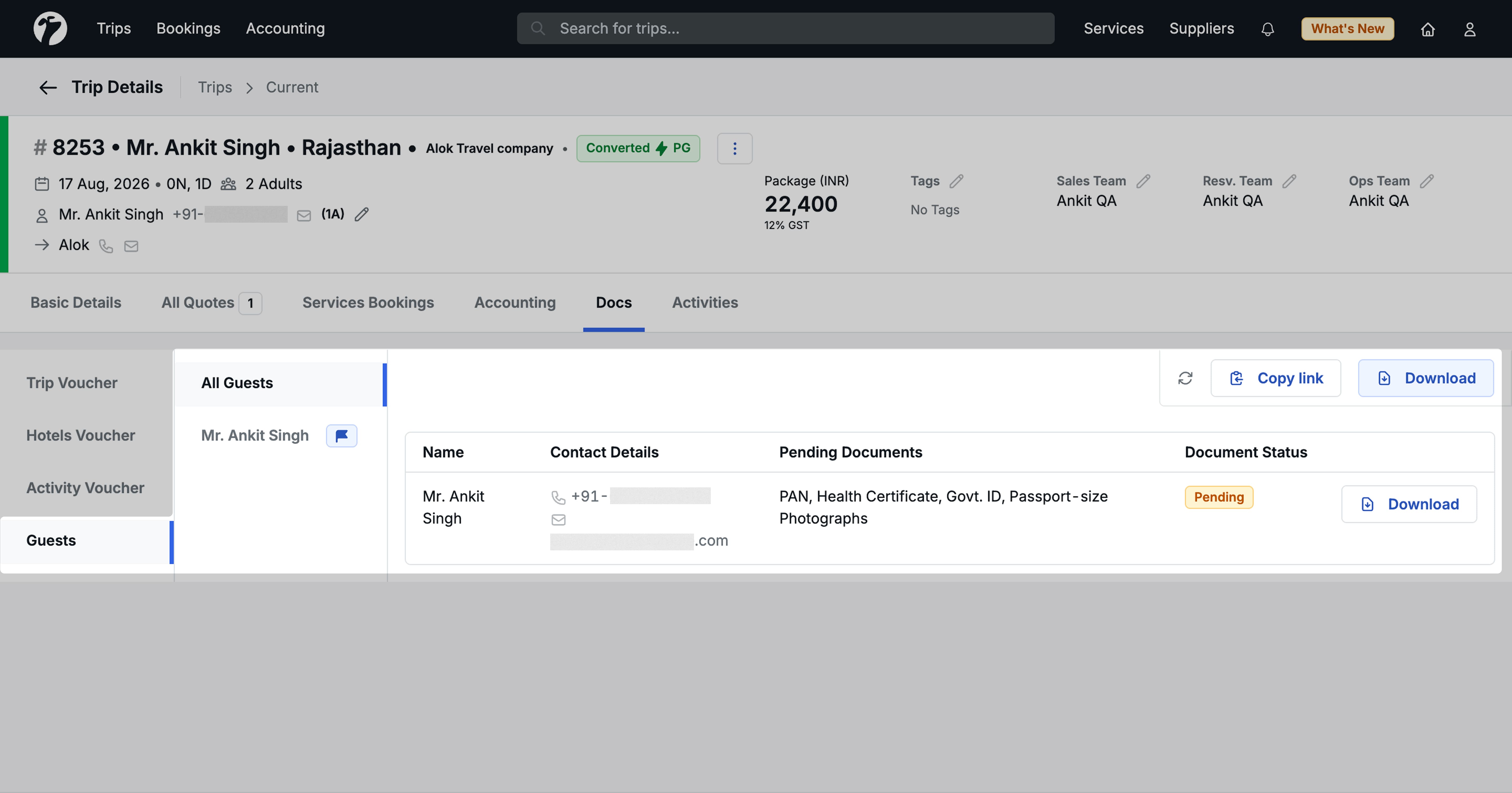1512x793 pixels.
Task: Open Activity Voucher section
Action: [85, 488]
